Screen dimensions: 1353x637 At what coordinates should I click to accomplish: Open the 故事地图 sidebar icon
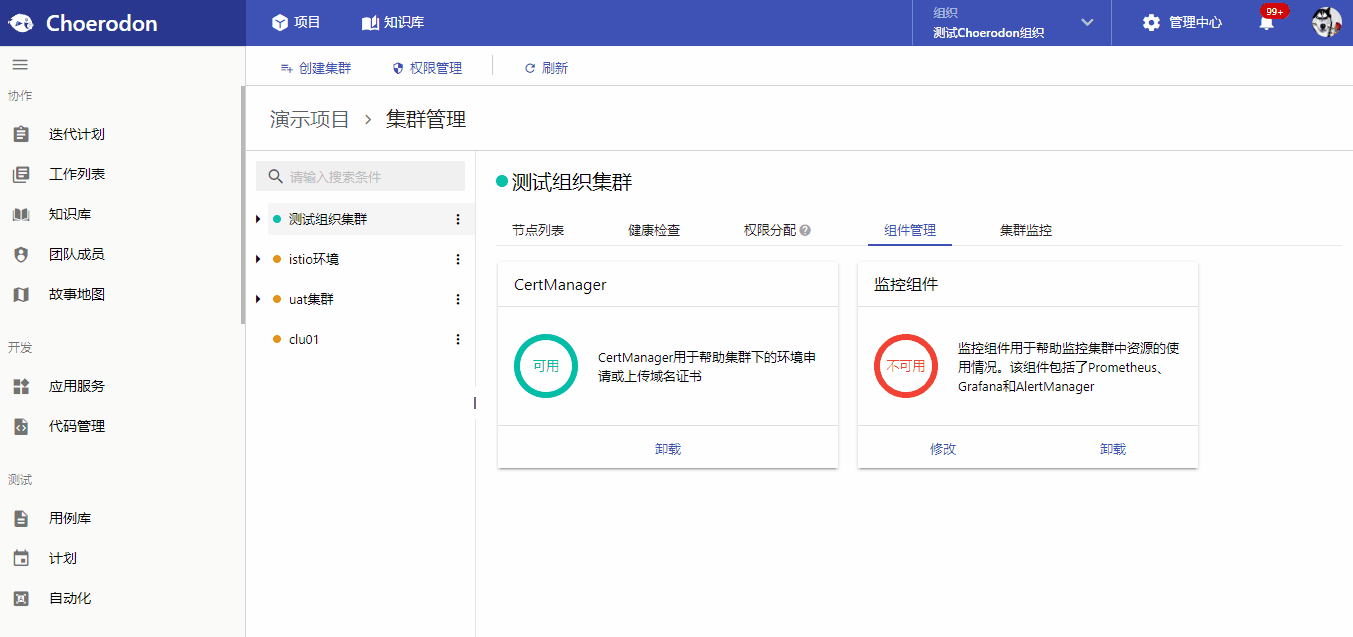point(22,293)
